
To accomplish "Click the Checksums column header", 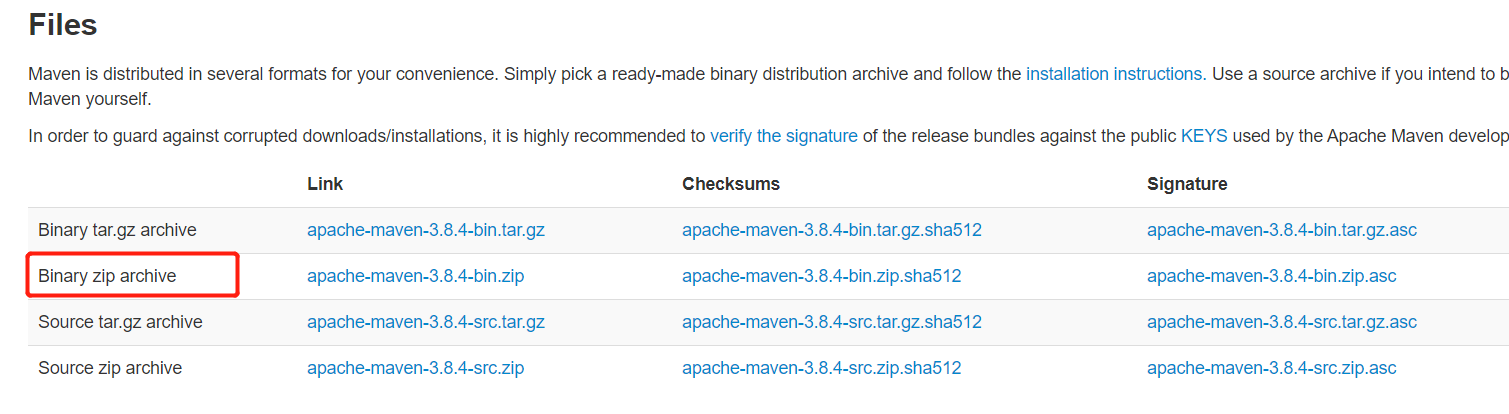I will tap(731, 184).
